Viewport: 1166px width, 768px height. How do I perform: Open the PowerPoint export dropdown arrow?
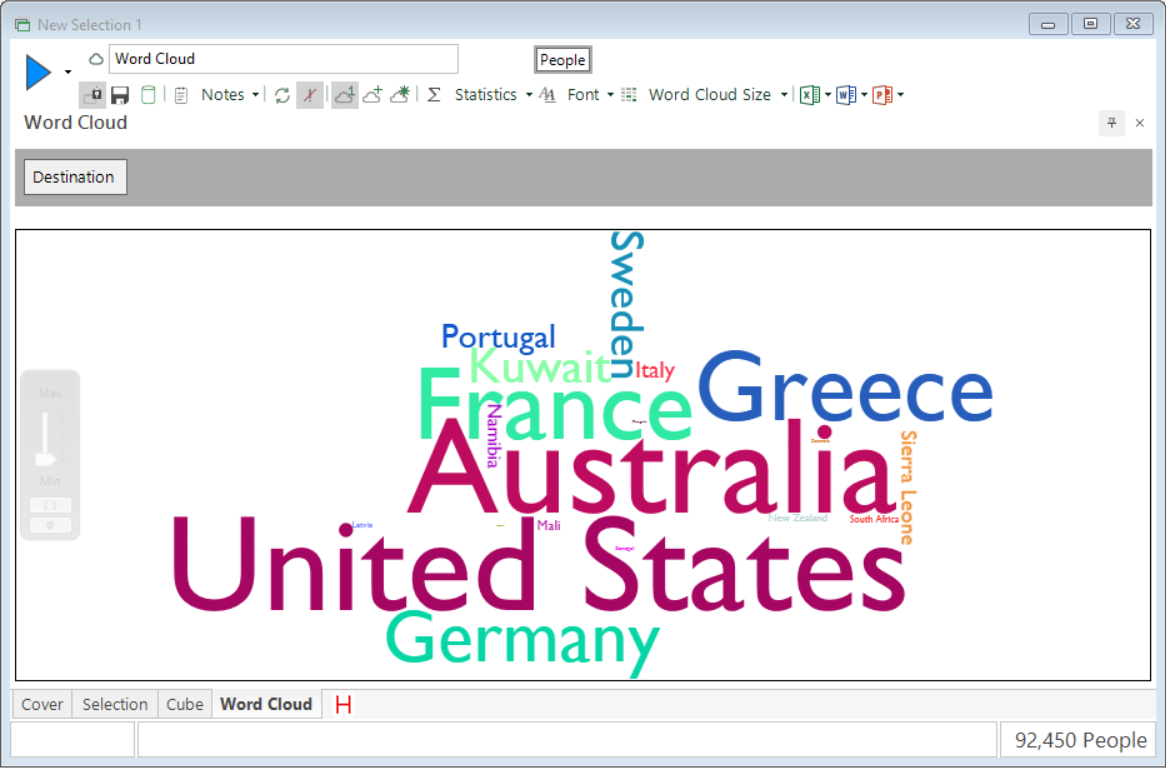[x=901, y=95]
